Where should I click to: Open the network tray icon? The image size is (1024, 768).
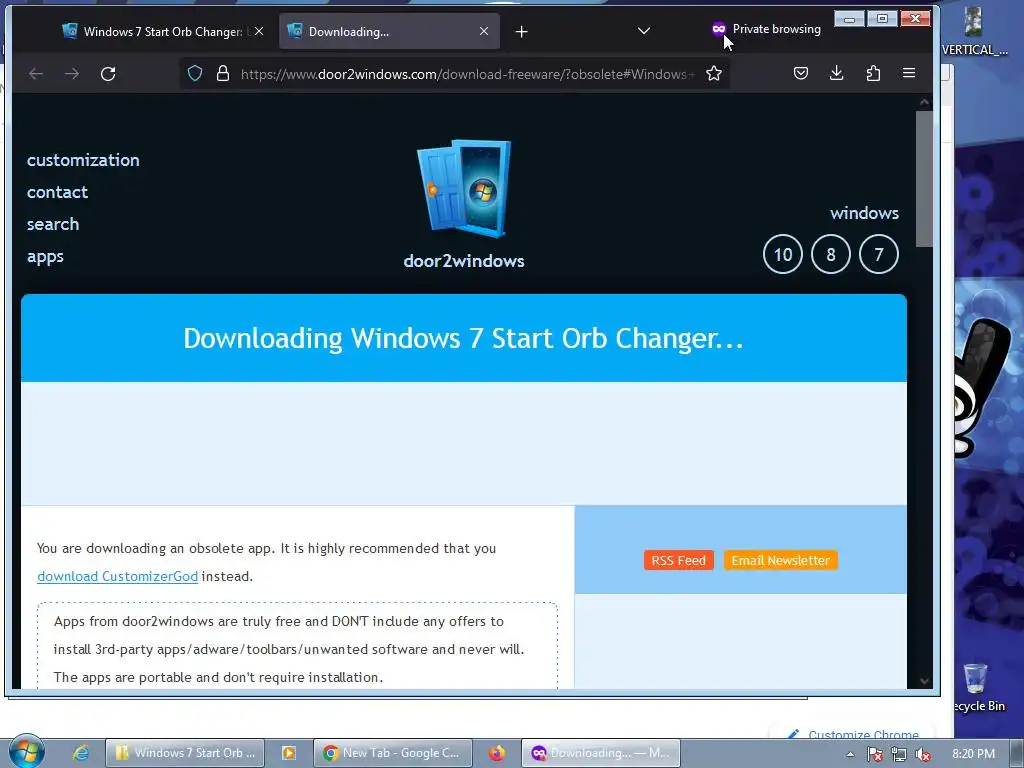899,754
